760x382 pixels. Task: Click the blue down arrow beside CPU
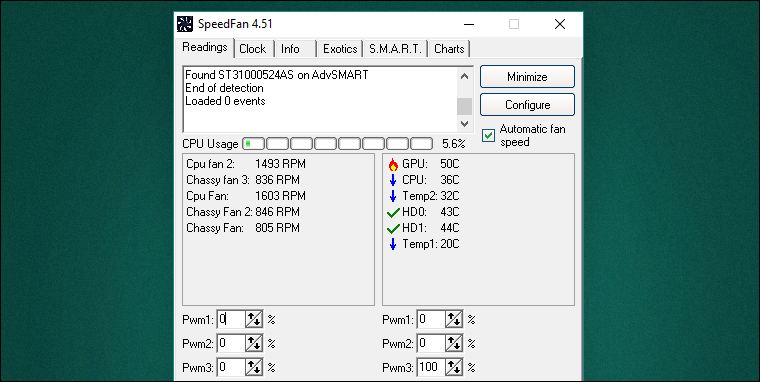(393, 180)
